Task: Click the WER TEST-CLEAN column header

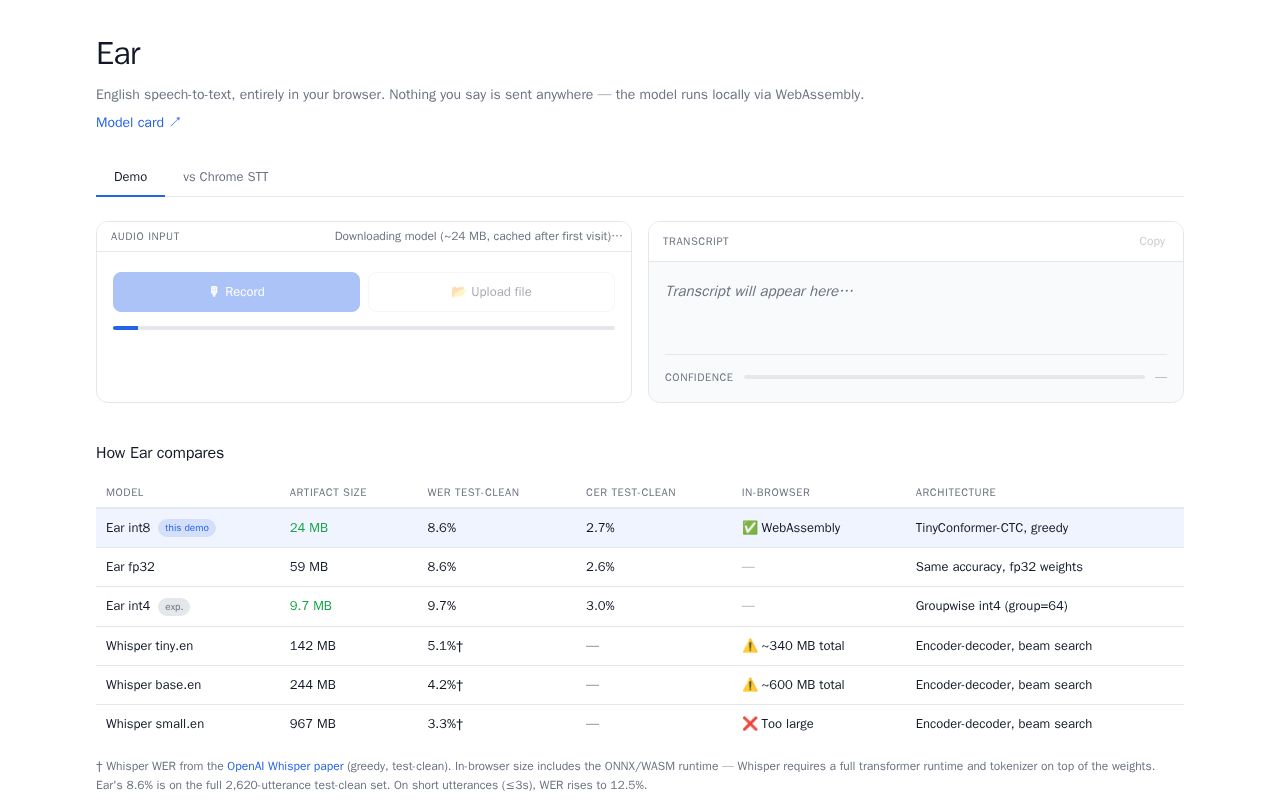Action: tap(473, 493)
